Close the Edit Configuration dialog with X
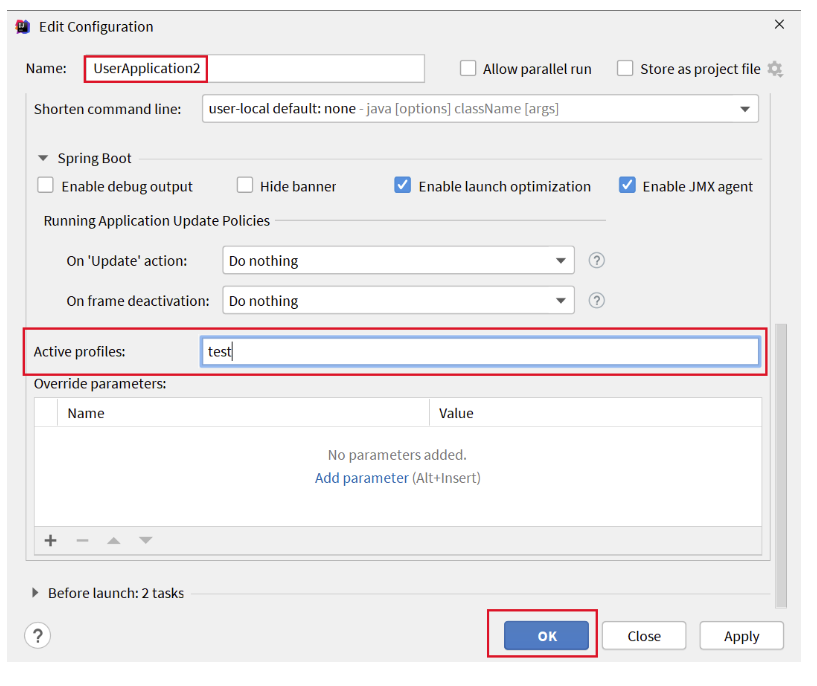 779,24
